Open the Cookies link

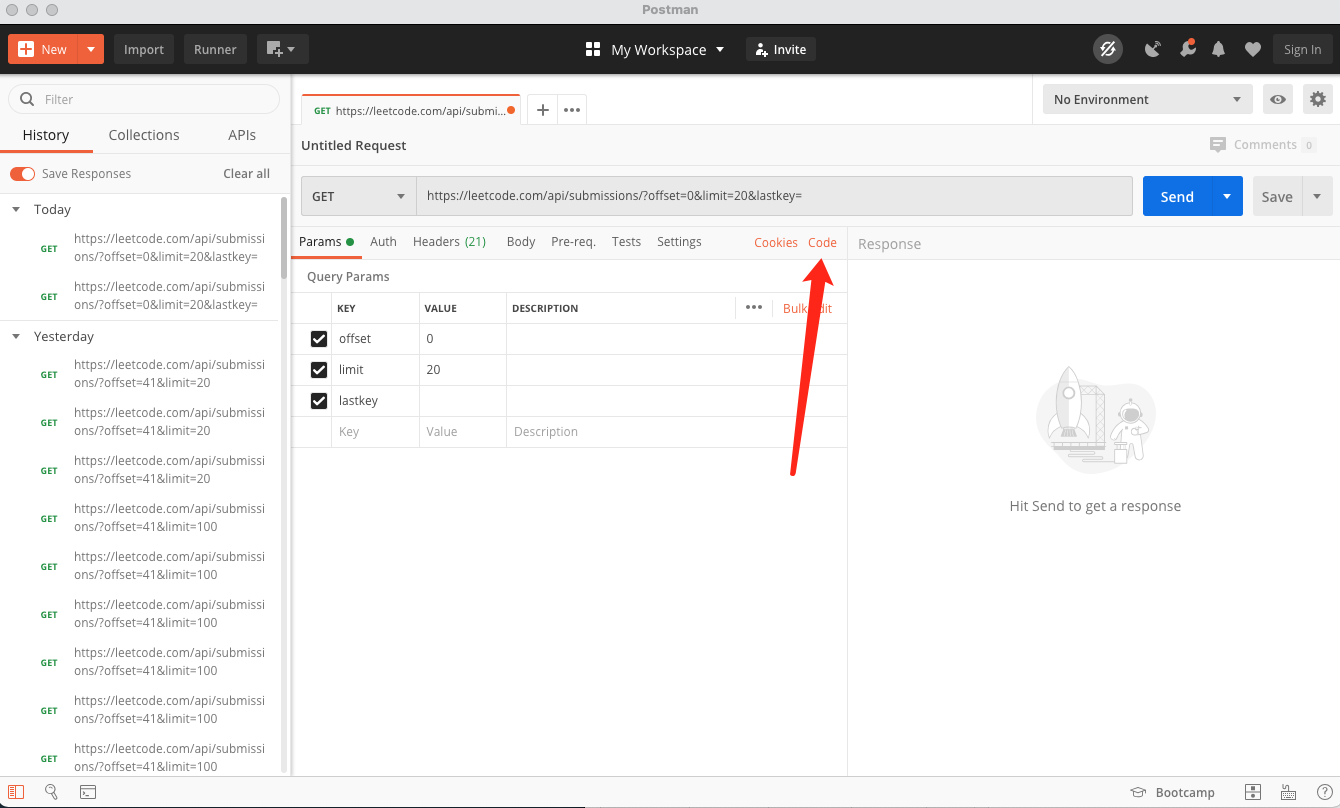coord(776,243)
